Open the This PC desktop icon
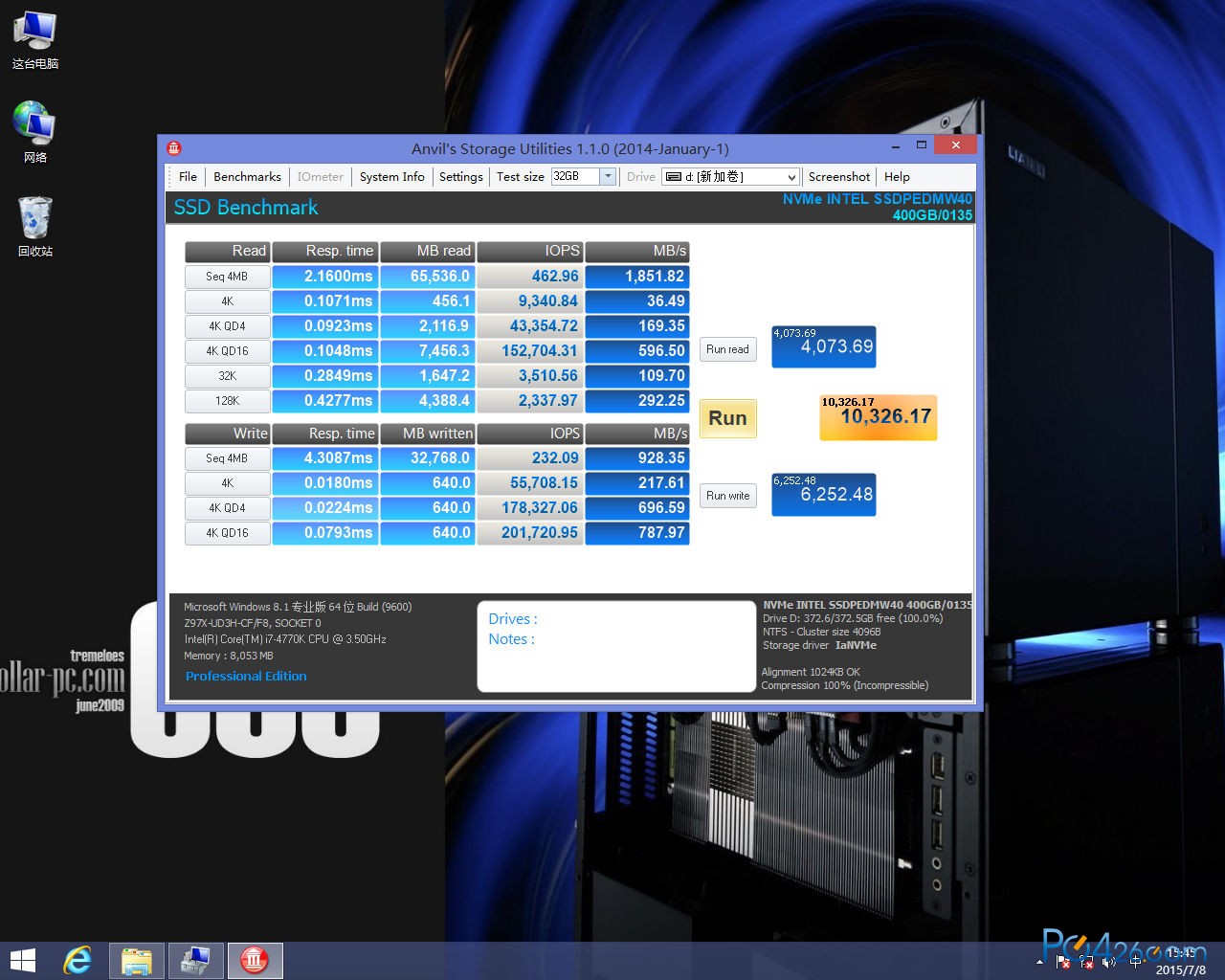1225x980 pixels. [x=34, y=41]
